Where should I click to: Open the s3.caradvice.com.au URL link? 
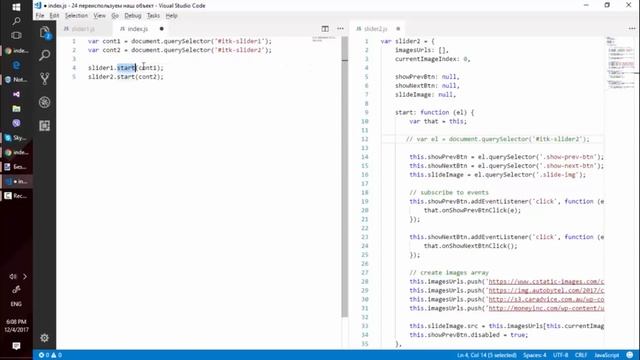click(x=546, y=300)
